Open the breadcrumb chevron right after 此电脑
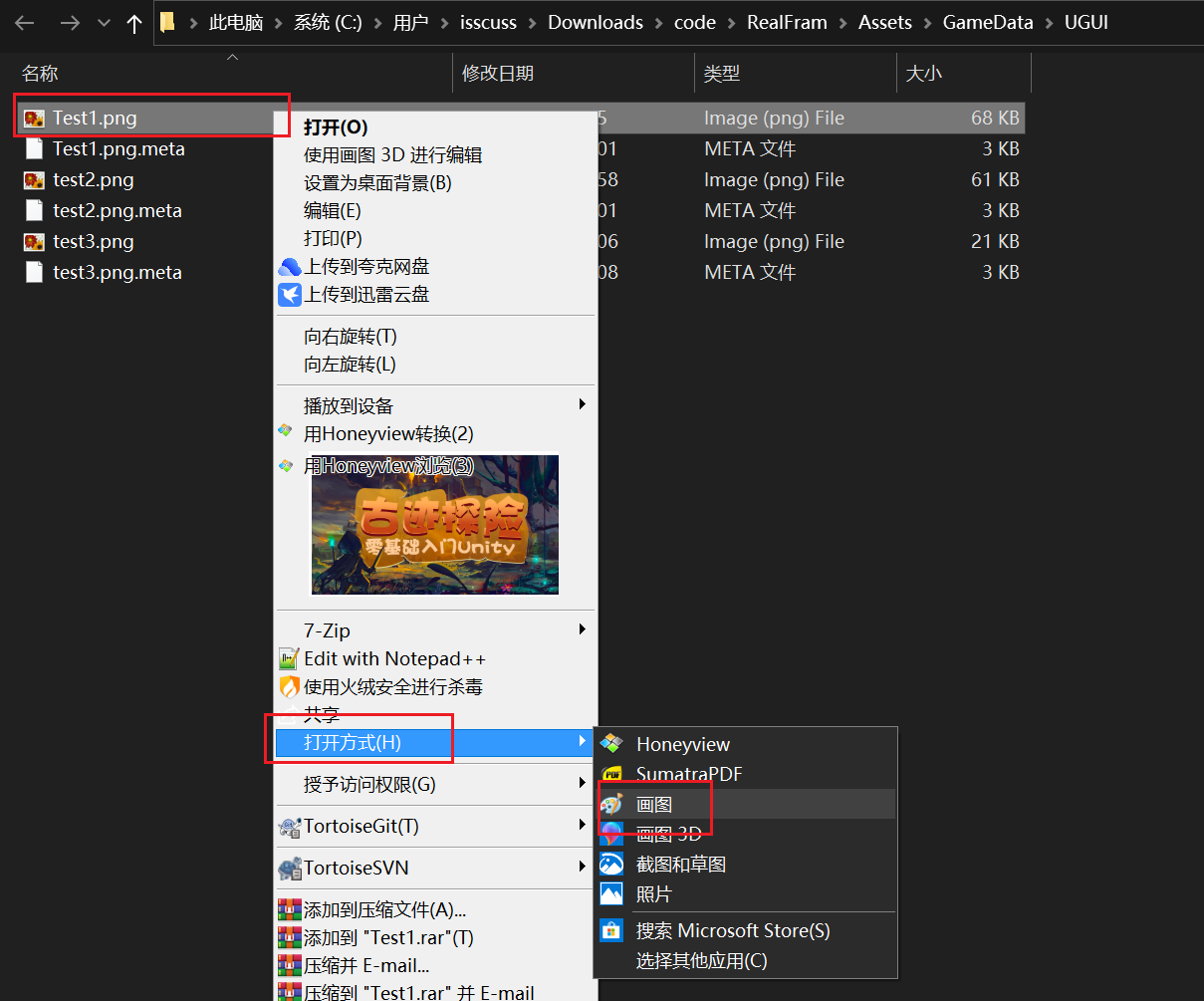 tap(278, 23)
